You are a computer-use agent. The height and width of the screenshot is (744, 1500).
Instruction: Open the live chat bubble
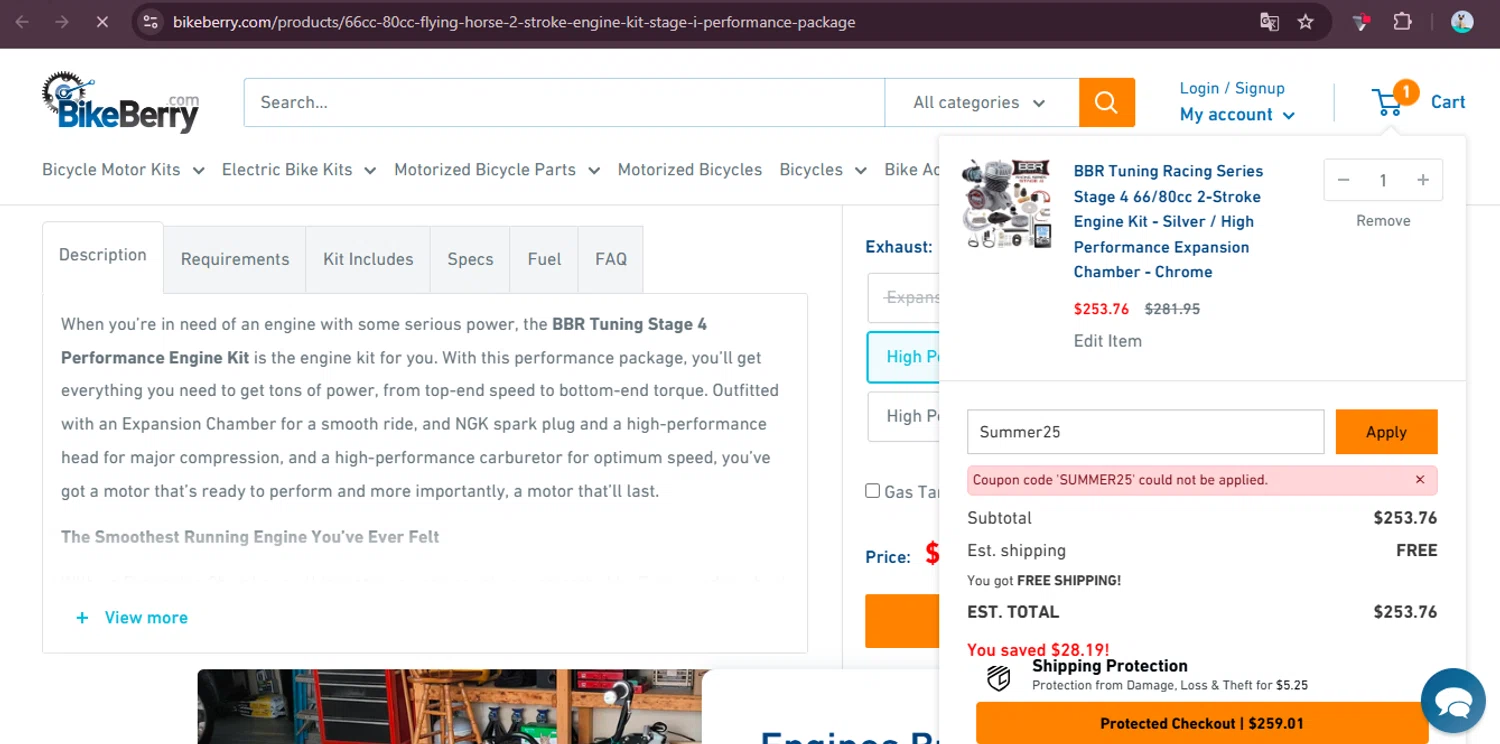click(x=1453, y=701)
